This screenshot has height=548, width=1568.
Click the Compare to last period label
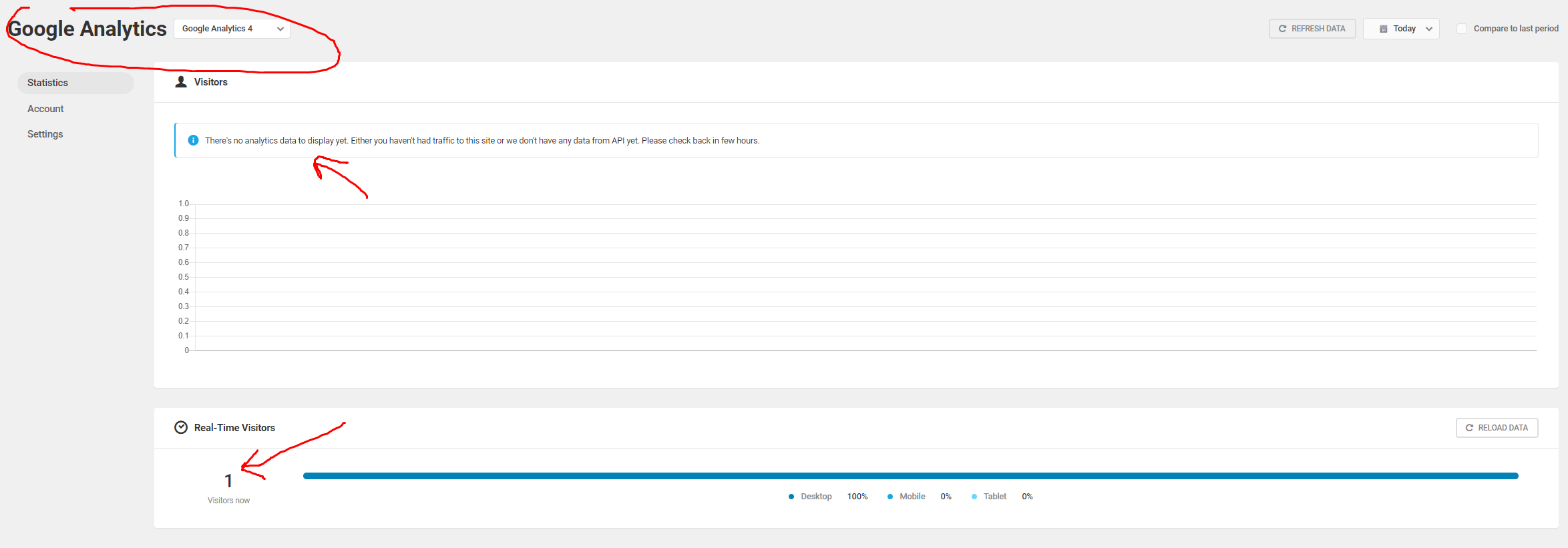[1516, 29]
